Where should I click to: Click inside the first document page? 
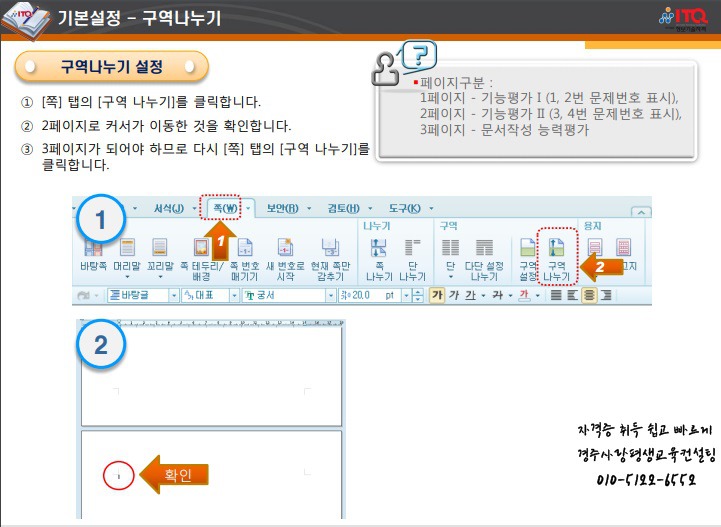[212, 376]
